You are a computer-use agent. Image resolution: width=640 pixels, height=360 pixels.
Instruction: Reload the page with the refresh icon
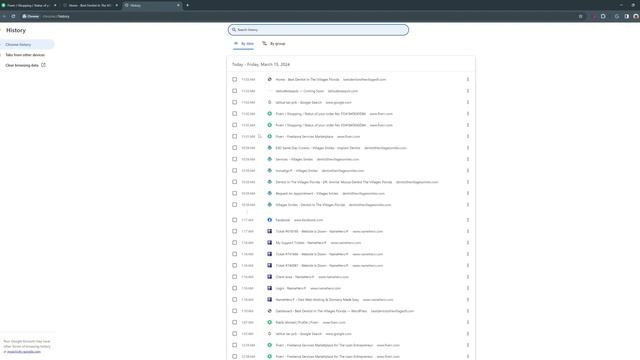click(13, 16)
